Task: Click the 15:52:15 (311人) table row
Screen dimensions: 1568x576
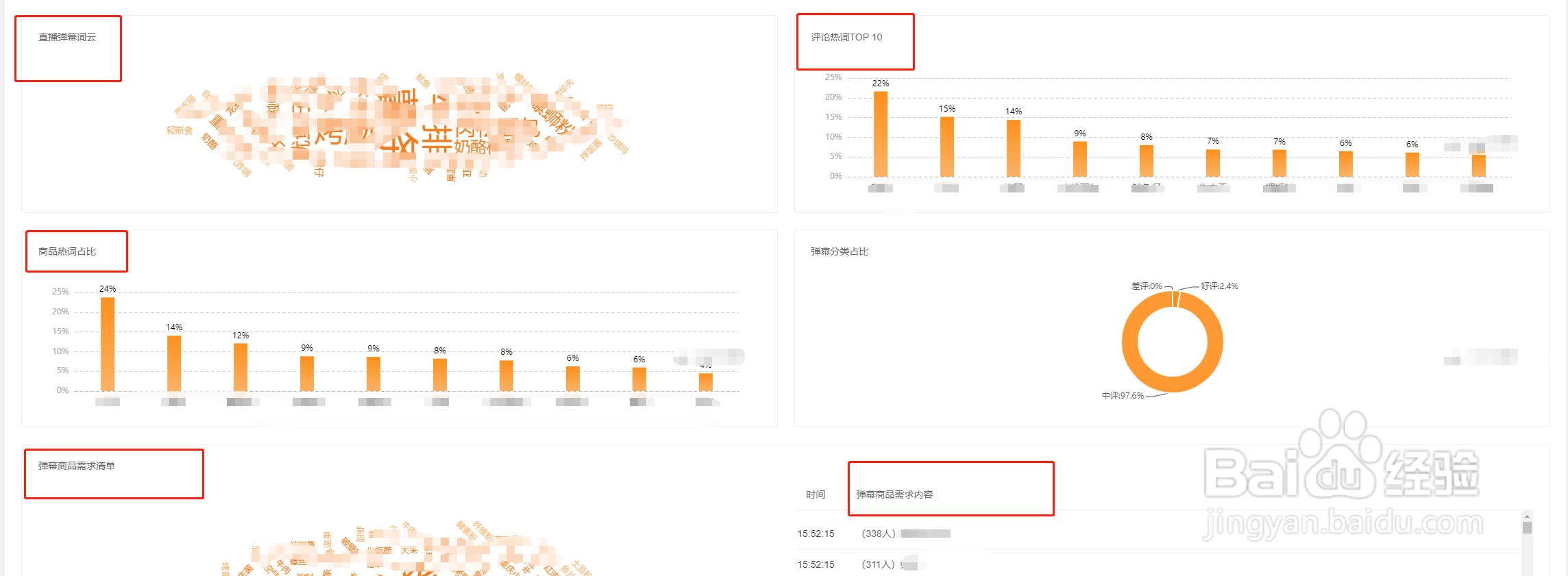Action: click(x=1158, y=564)
